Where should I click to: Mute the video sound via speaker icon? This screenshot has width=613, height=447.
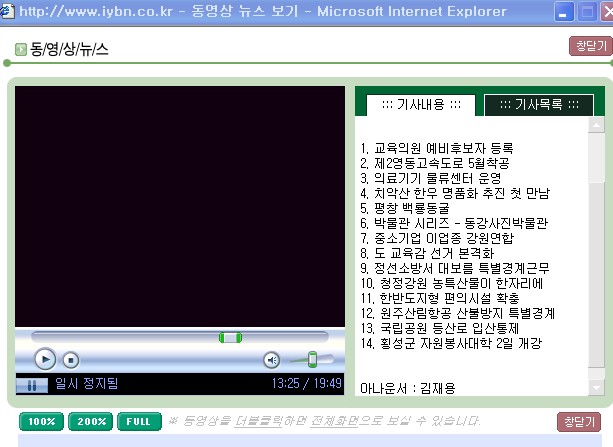coord(271,360)
